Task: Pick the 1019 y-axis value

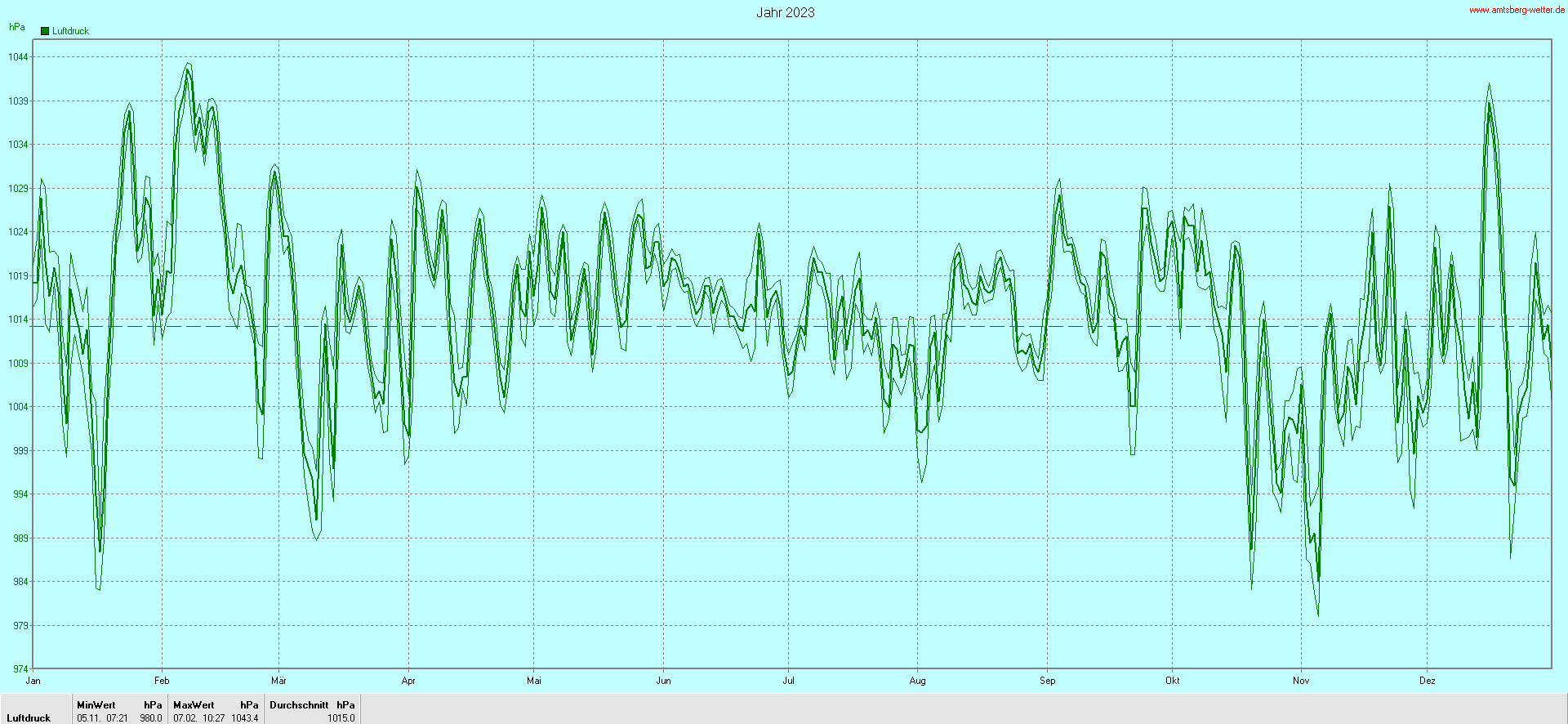Action: click(x=18, y=276)
